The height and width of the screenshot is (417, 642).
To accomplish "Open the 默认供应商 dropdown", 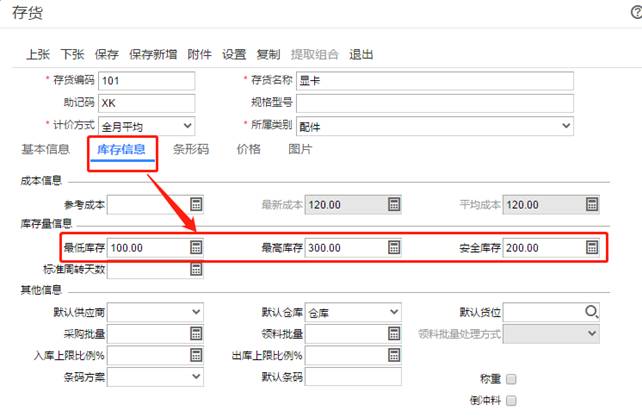I will [x=196, y=311].
